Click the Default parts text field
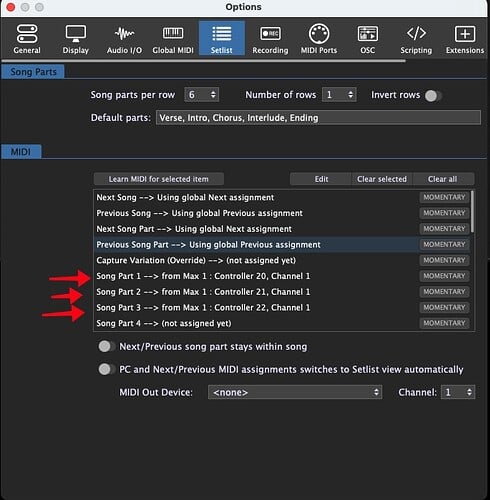 pos(318,118)
